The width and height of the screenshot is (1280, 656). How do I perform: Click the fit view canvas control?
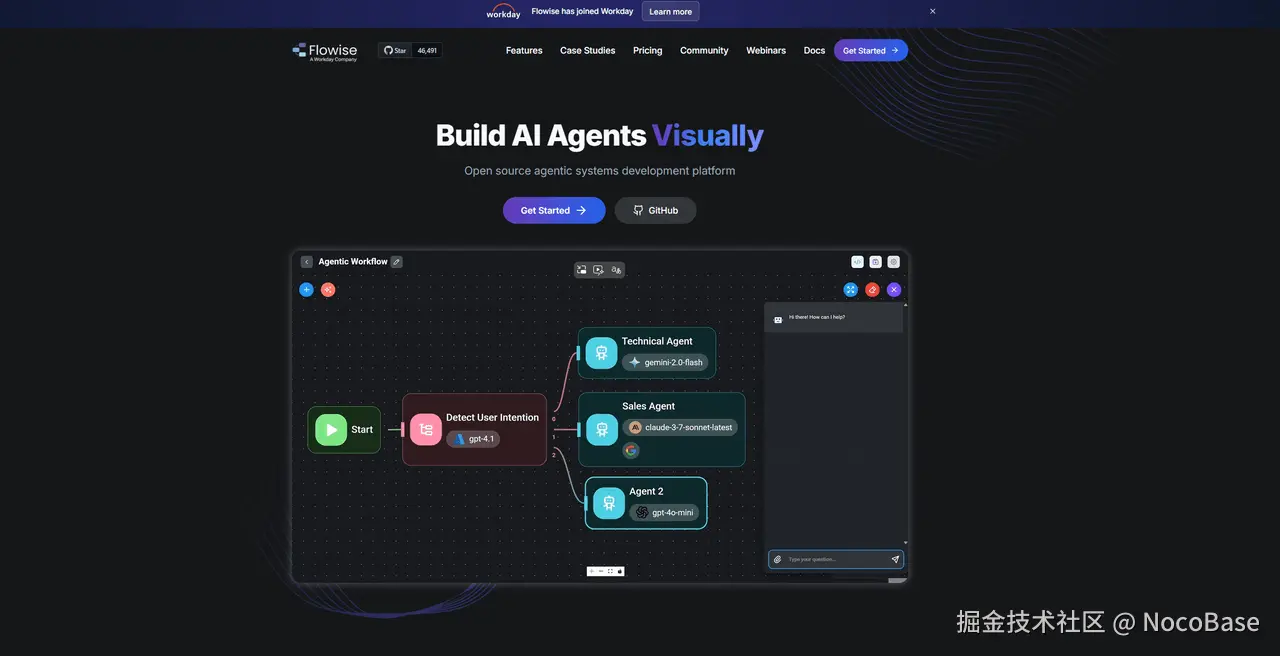(x=610, y=571)
